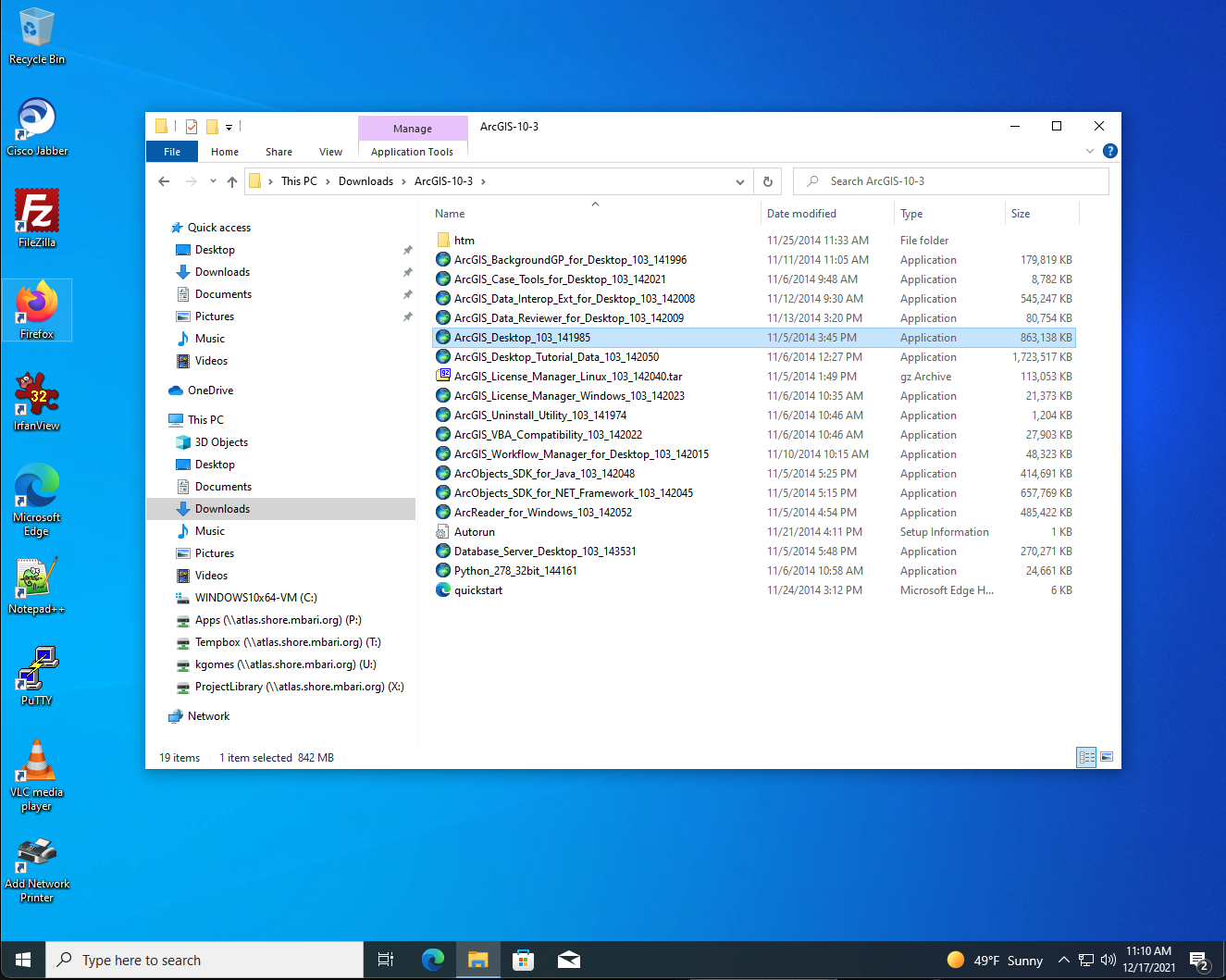
Task: Select the ProjectLibrary (X:) network drive
Action: tap(299, 687)
